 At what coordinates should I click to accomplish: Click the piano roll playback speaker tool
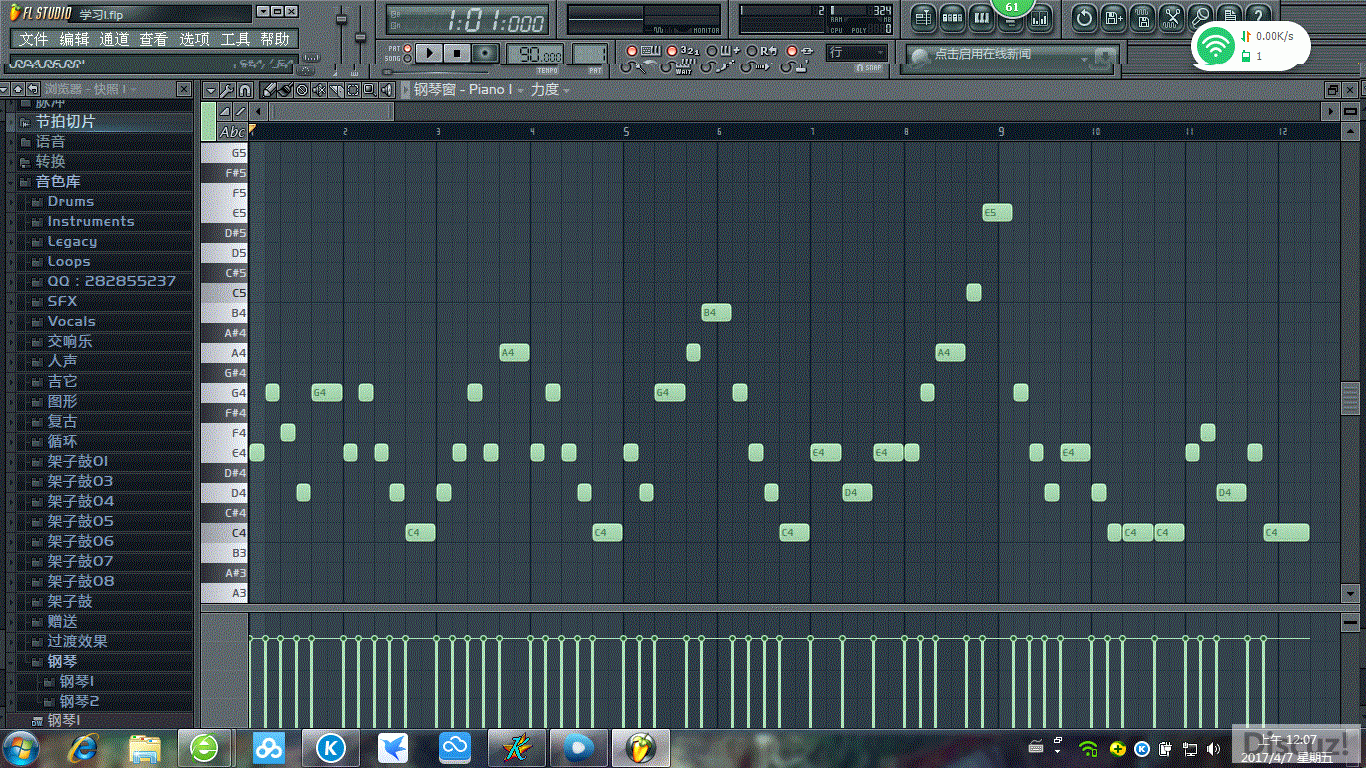(x=386, y=90)
